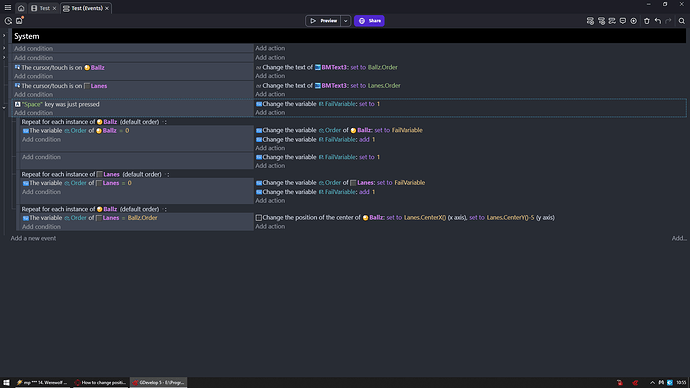
Task: Add action under BMText3 set to Ballz.Order
Action: (x=270, y=76)
